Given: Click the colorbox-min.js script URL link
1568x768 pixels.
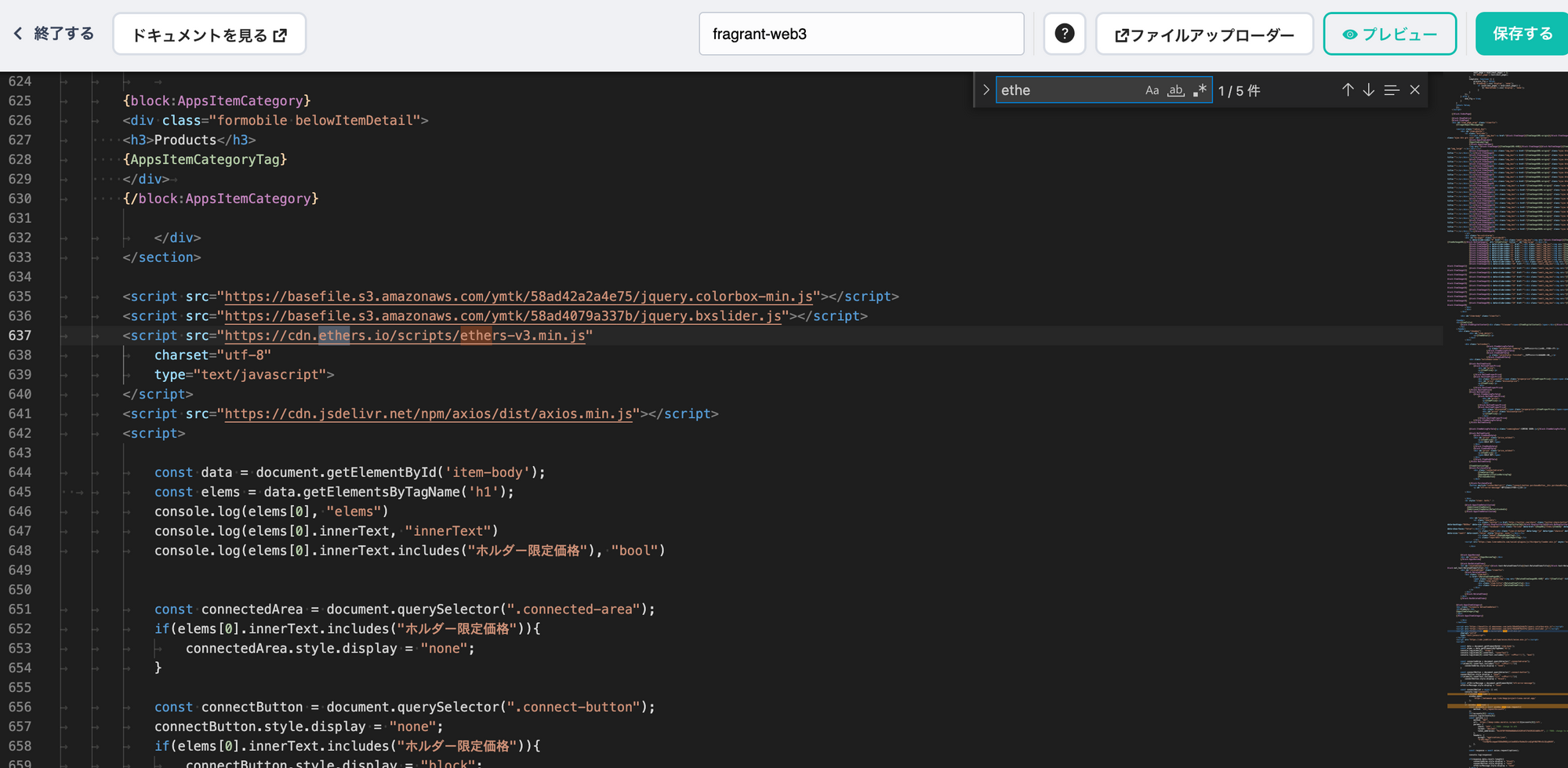Looking at the screenshot, I should point(518,297).
